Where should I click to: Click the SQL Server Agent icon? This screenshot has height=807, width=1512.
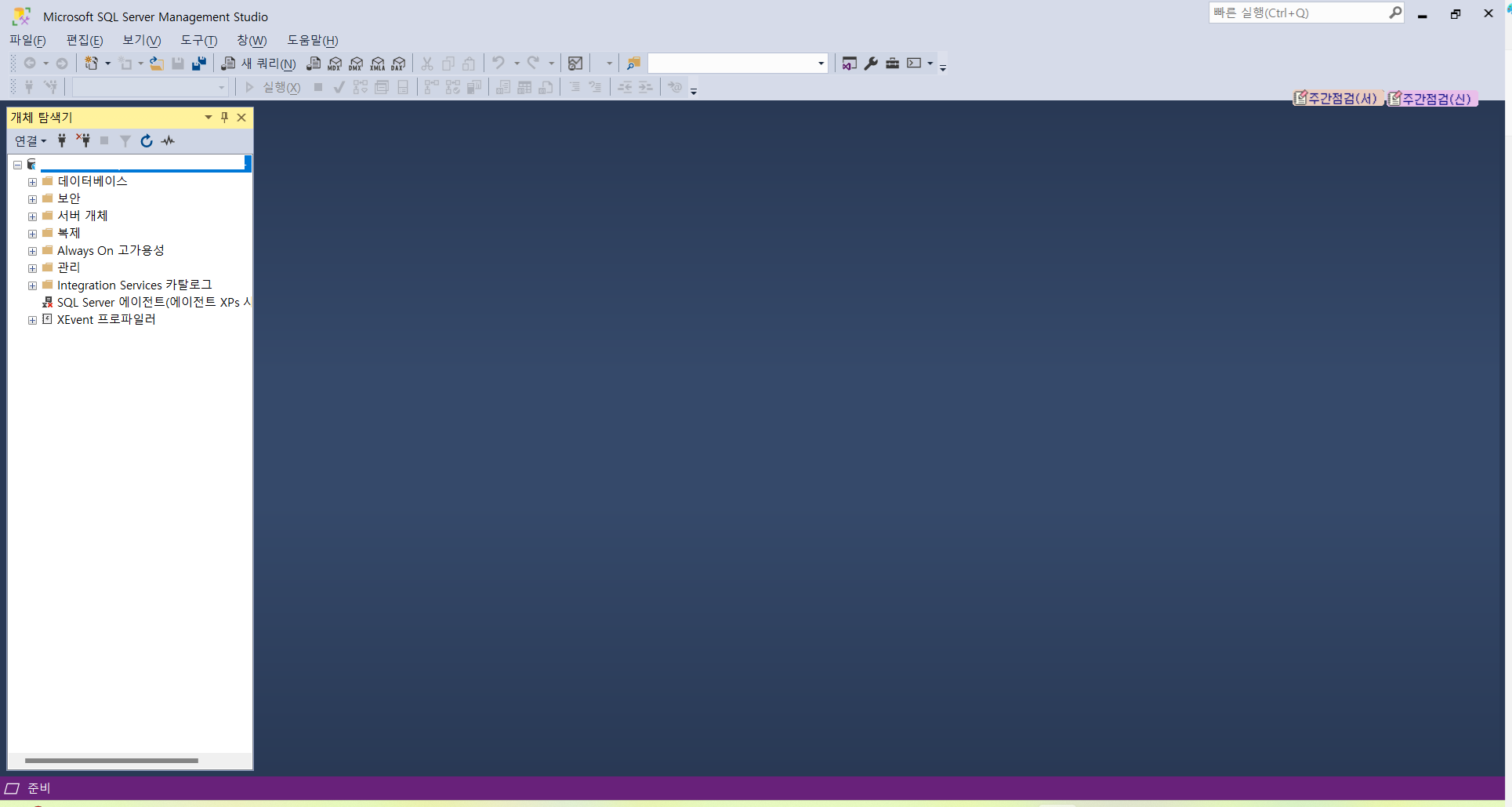coord(48,302)
